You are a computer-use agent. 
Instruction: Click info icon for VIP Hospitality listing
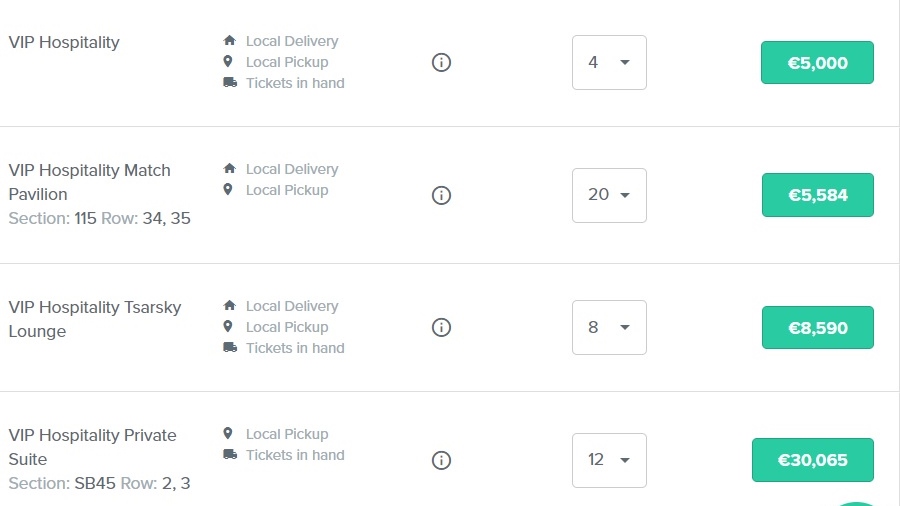pyautogui.click(x=441, y=63)
